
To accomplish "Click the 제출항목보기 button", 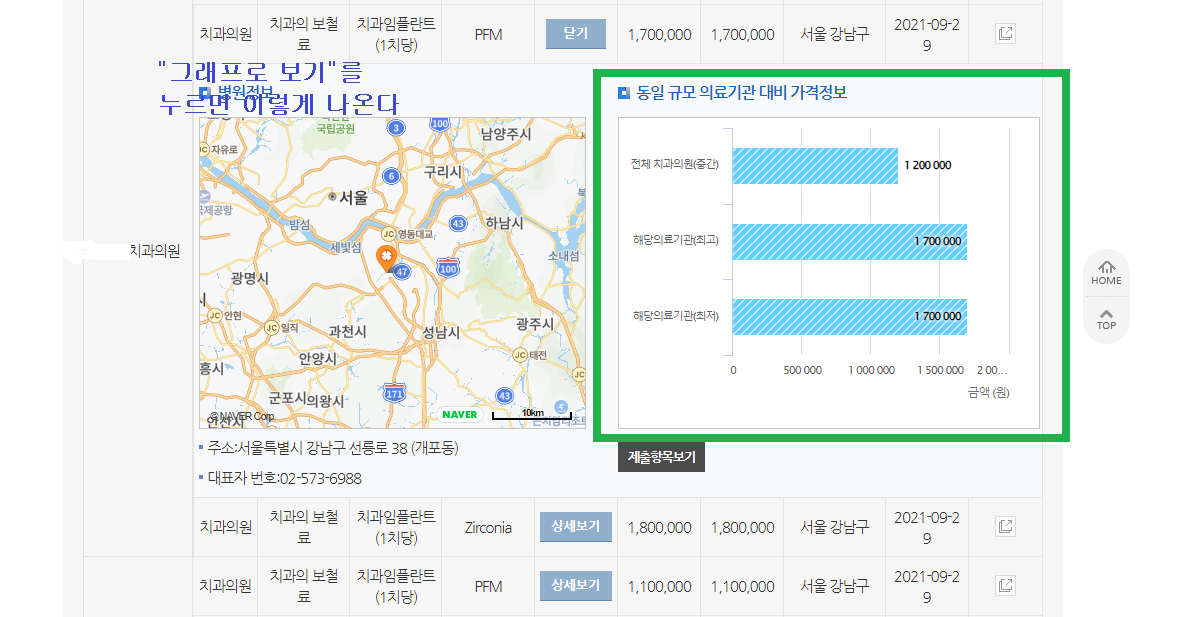I will [661, 457].
